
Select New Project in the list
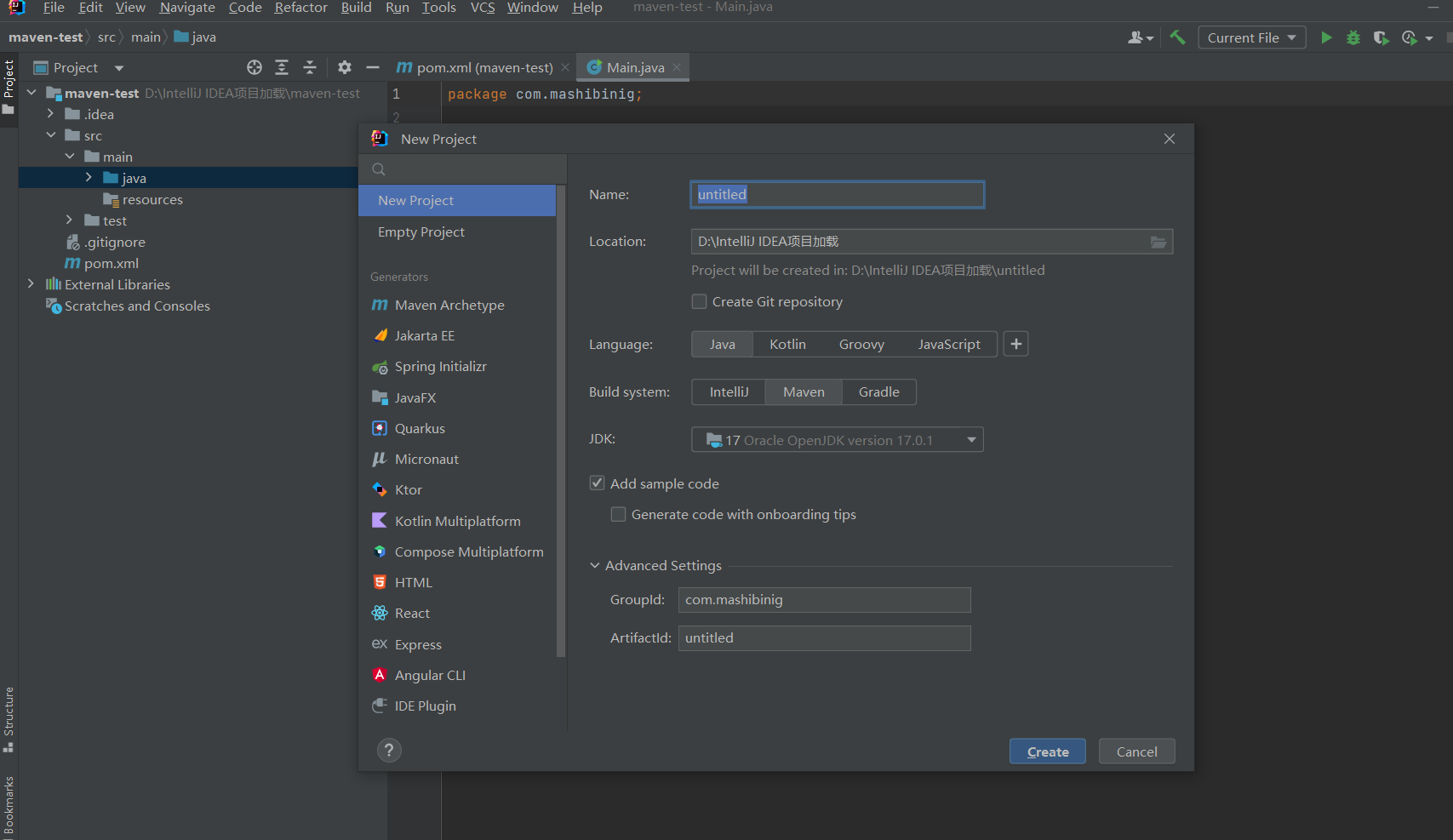[457, 200]
